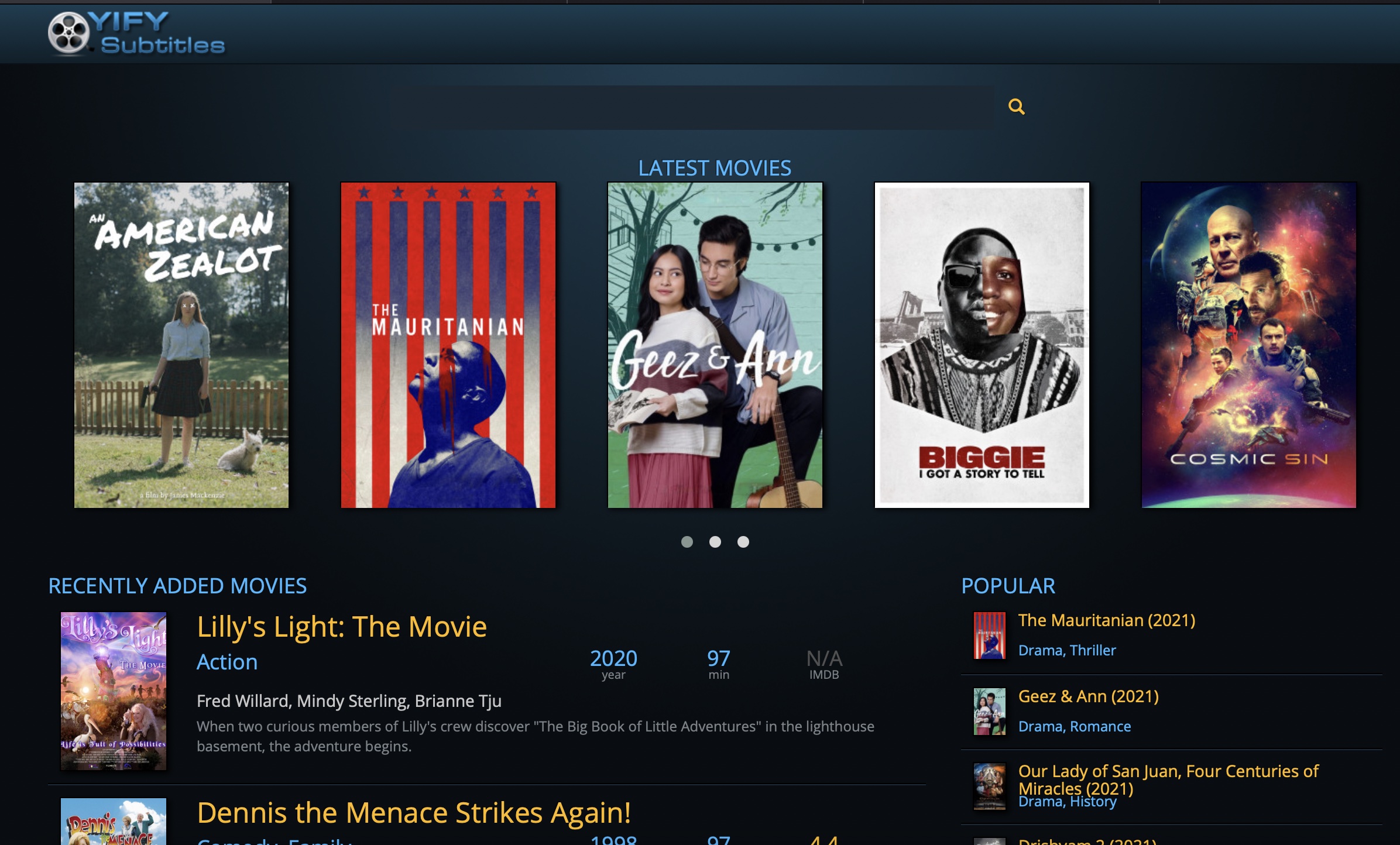
Task: Open Geez & Ann (2021) popular link
Action: pos(1088,696)
